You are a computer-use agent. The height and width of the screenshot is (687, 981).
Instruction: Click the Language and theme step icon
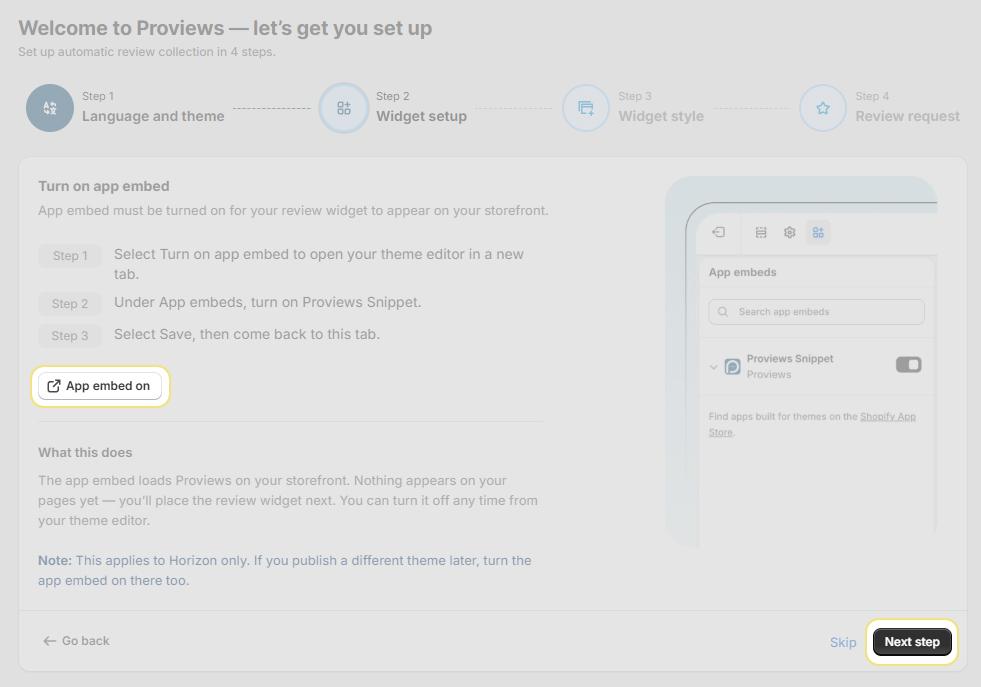coord(50,108)
